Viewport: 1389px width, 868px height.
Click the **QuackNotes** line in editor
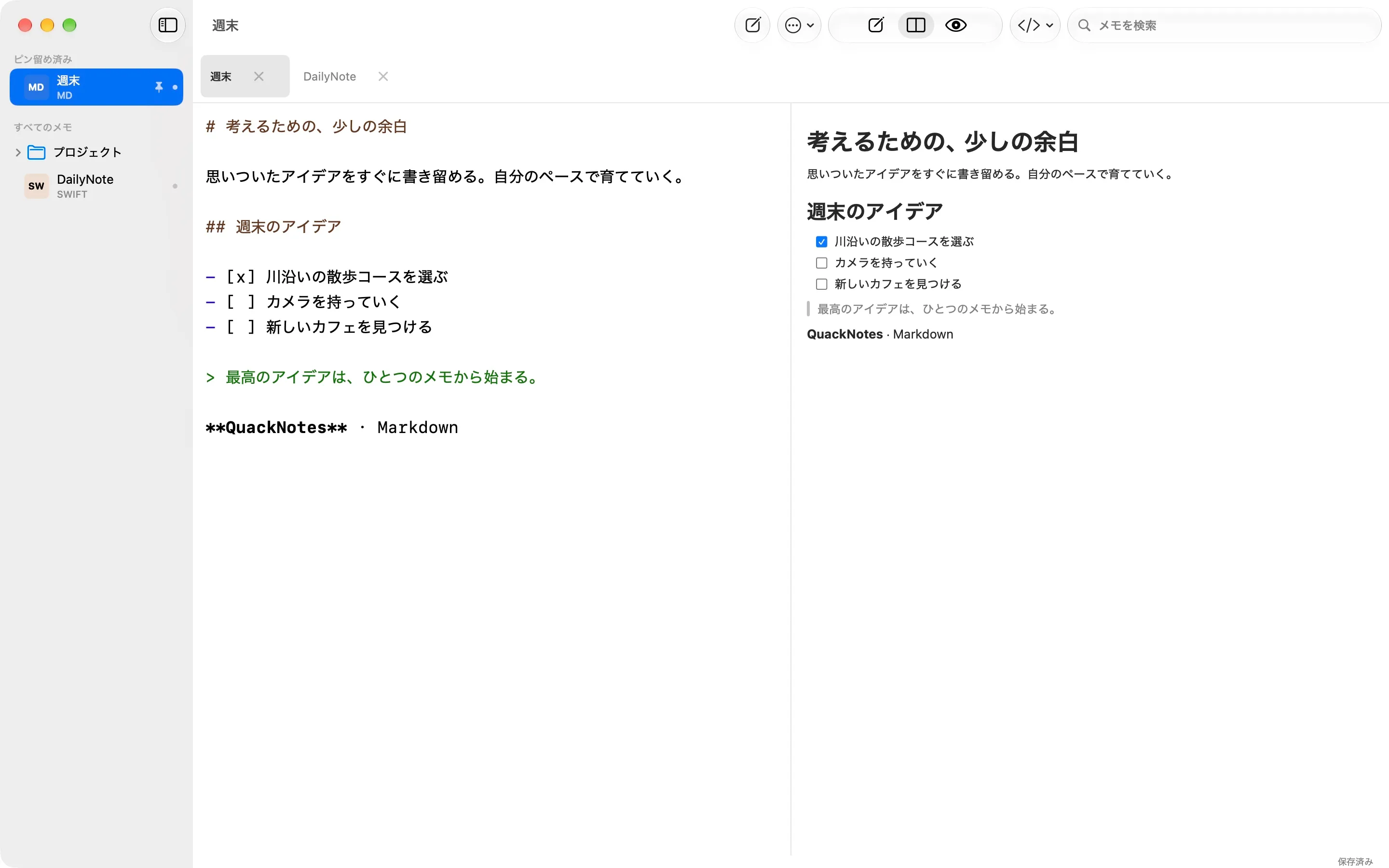tap(332, 428)
